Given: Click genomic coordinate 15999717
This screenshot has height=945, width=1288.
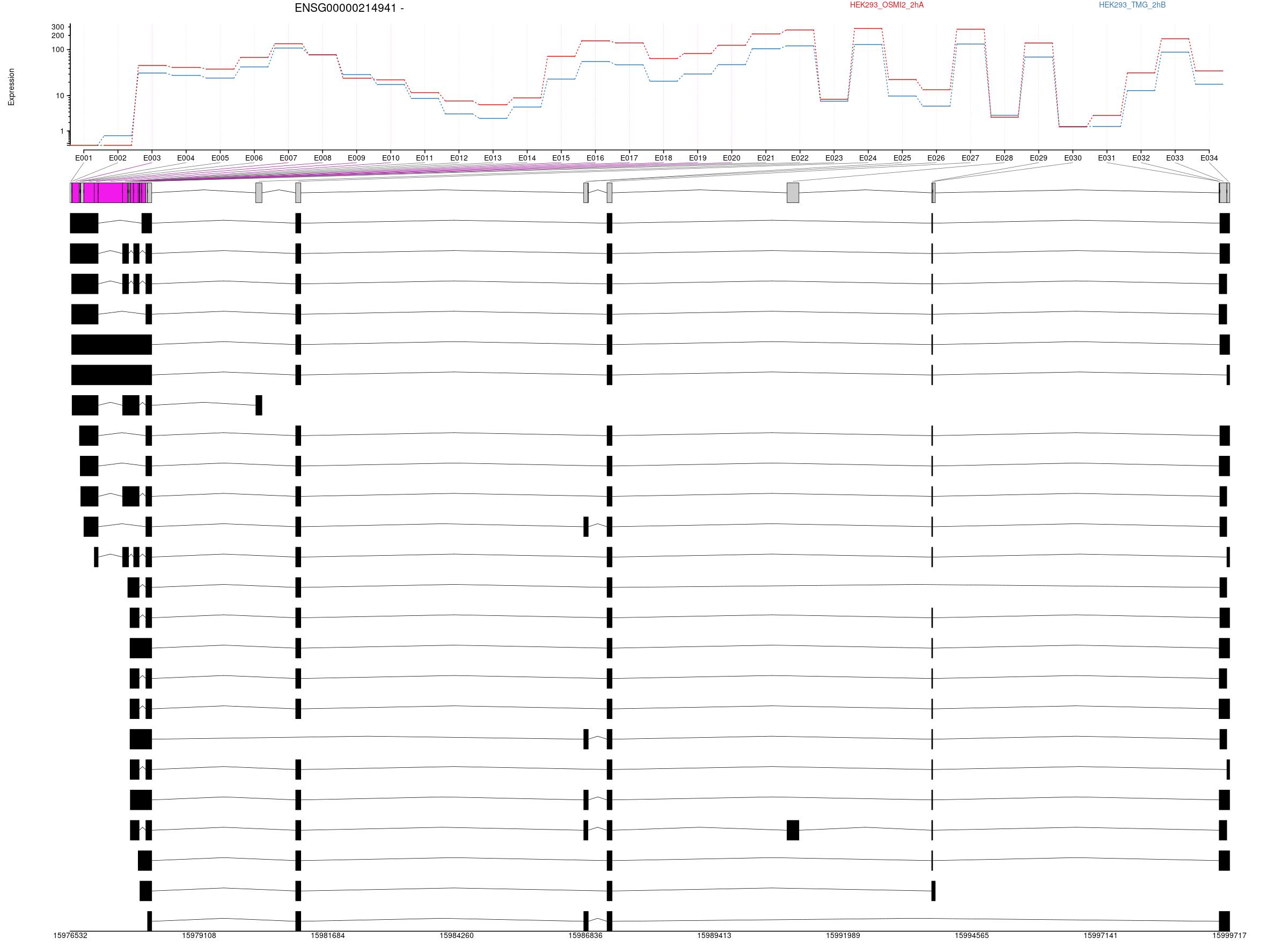Looking at the screenshot, I should pyautogui.click(x=1229, y=936).
